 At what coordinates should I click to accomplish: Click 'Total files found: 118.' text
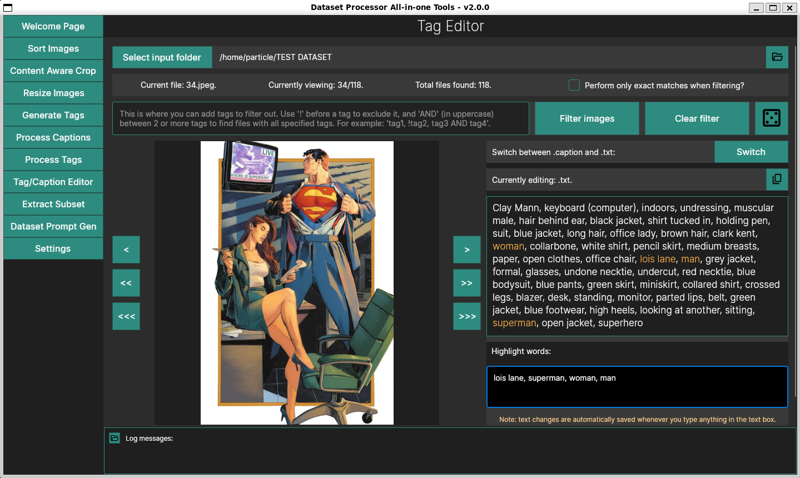click(453, 85)
